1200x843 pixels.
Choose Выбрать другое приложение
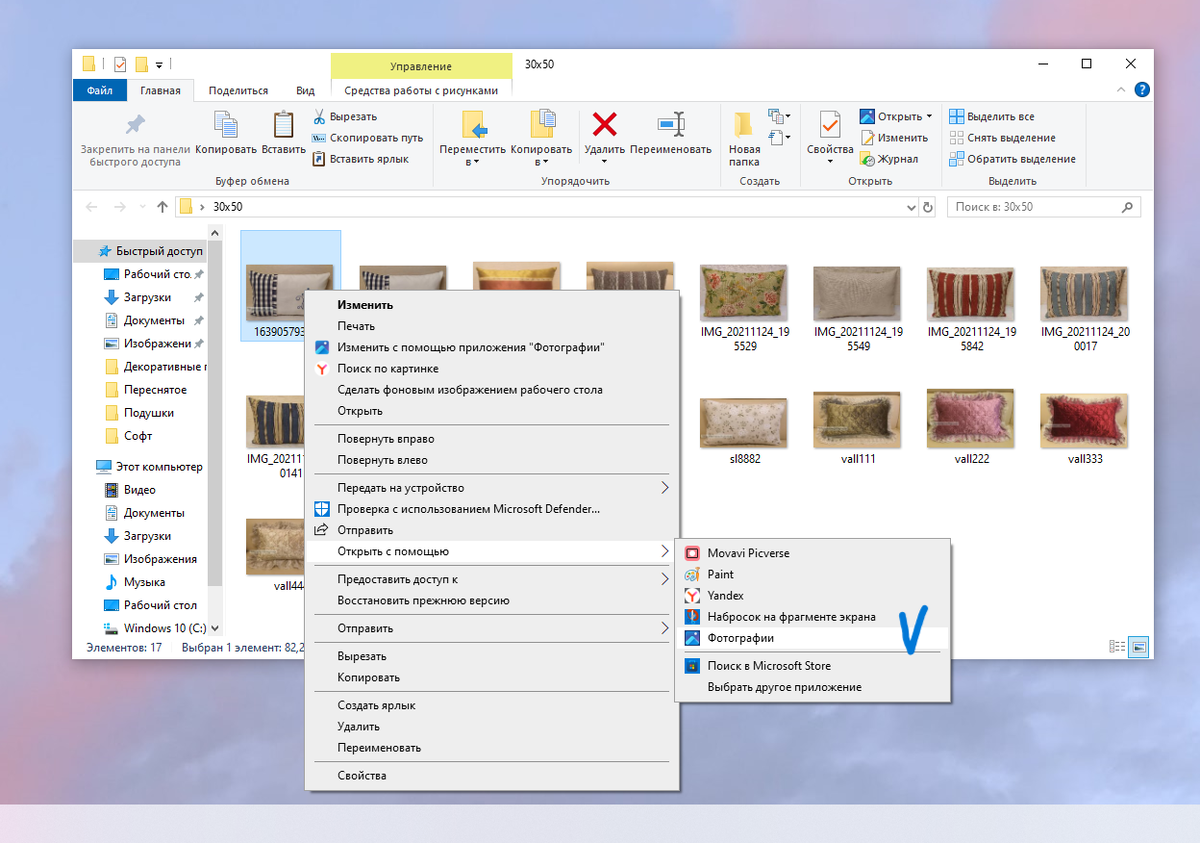tap(813, 687)
